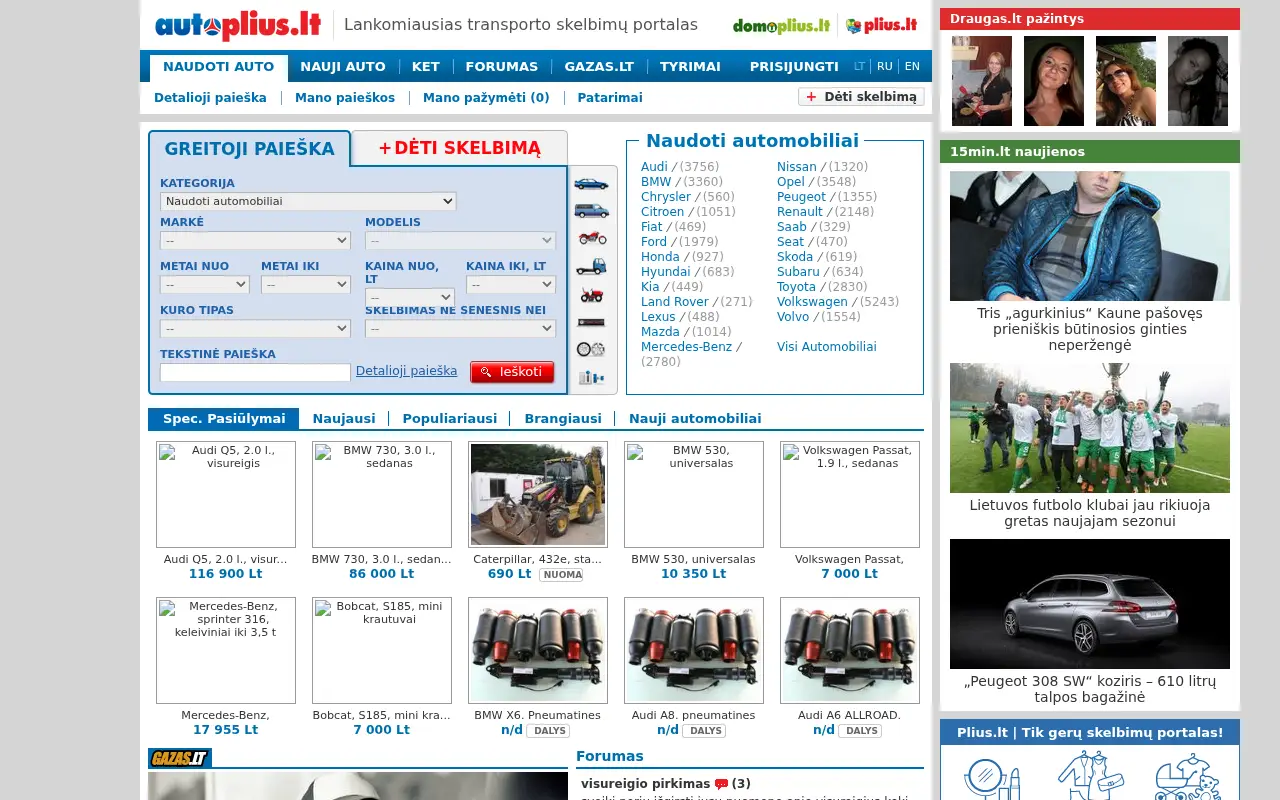The height and width of the screenshot is (800, 1280).
Task: Switch site language to EN
Action: [912, 67]
